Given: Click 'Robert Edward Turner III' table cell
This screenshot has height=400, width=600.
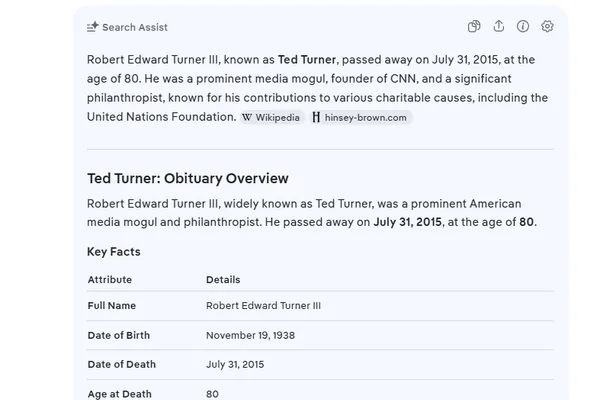Looking at the screenshot, I should [264, 305].
